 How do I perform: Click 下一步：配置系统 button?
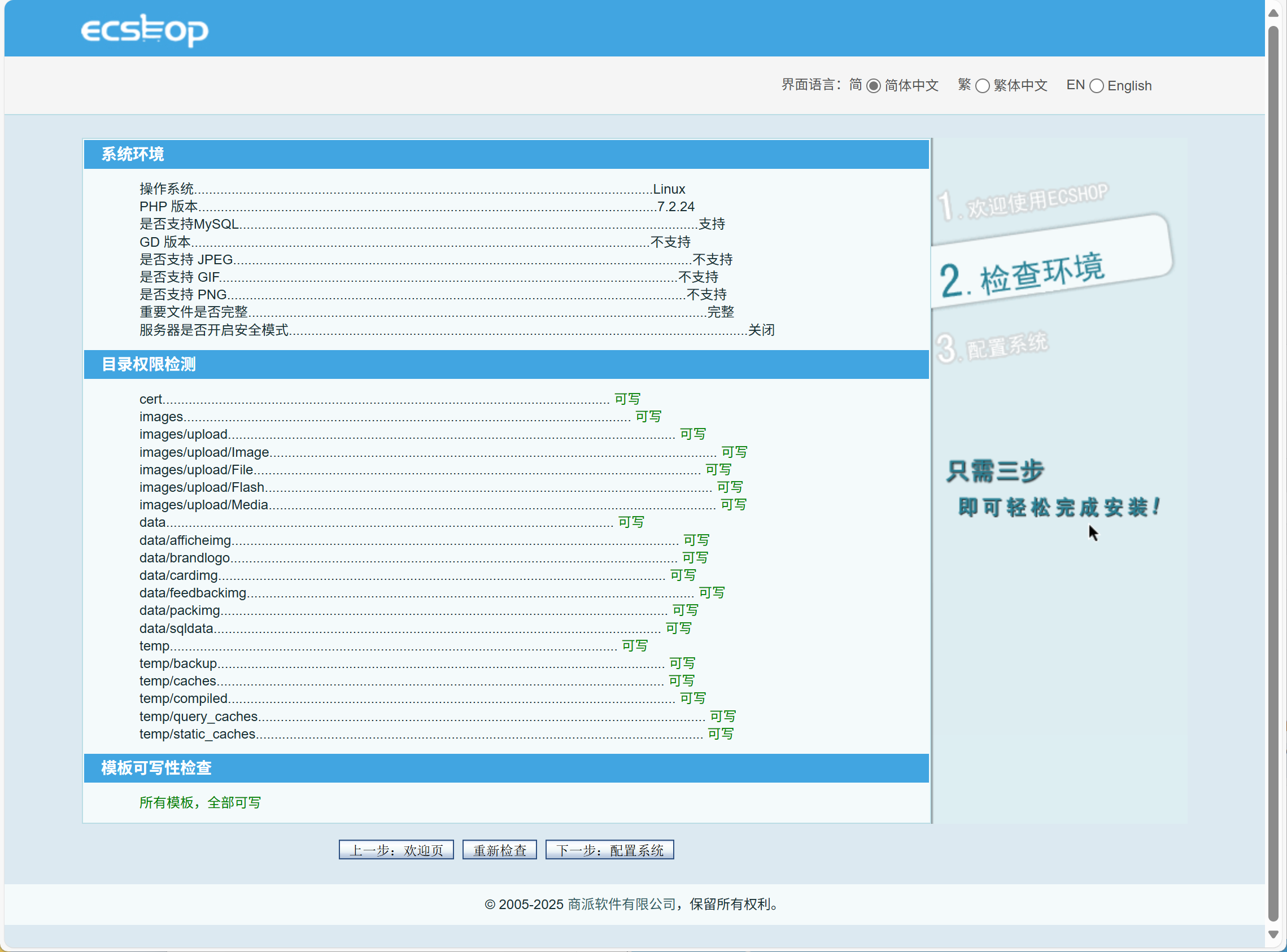(x=609, y=850)
